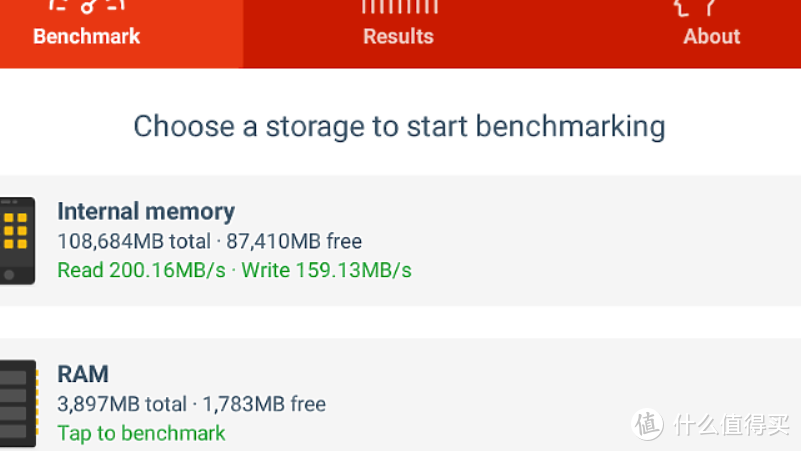Viewport: 801px width, 451px height.
Task: Click the 'Choose a storage' heading
Action: click(399, 127)
